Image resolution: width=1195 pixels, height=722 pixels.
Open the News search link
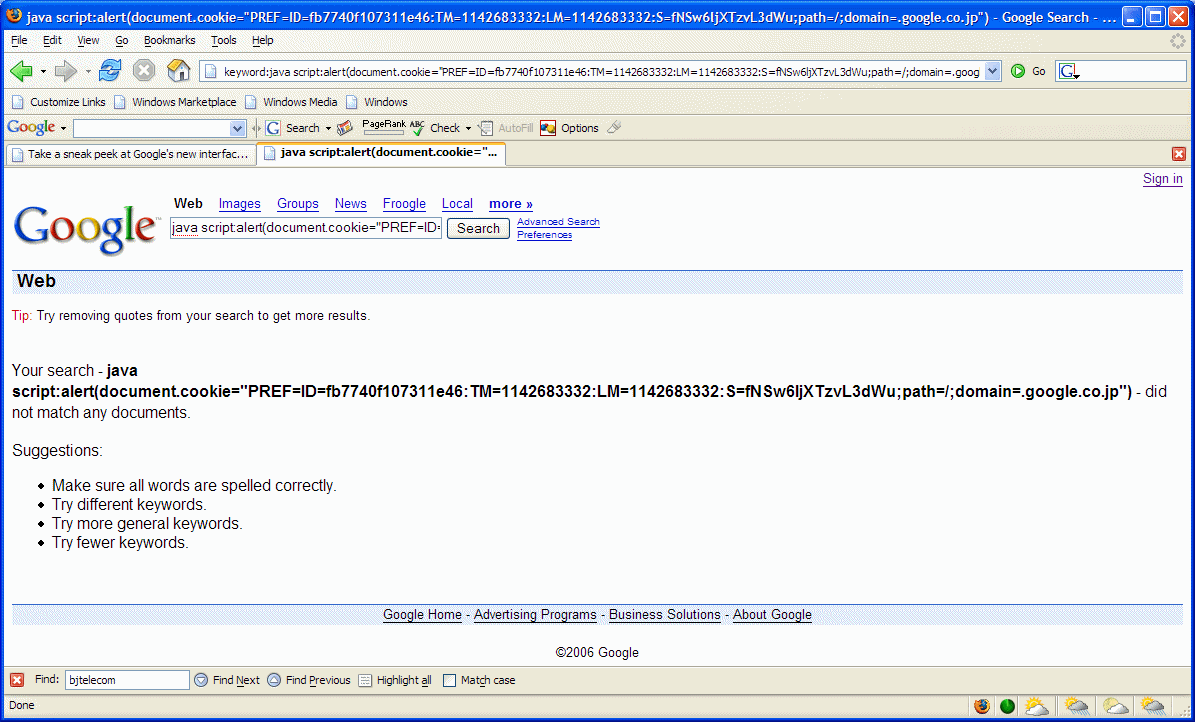(x=351, y=204)
